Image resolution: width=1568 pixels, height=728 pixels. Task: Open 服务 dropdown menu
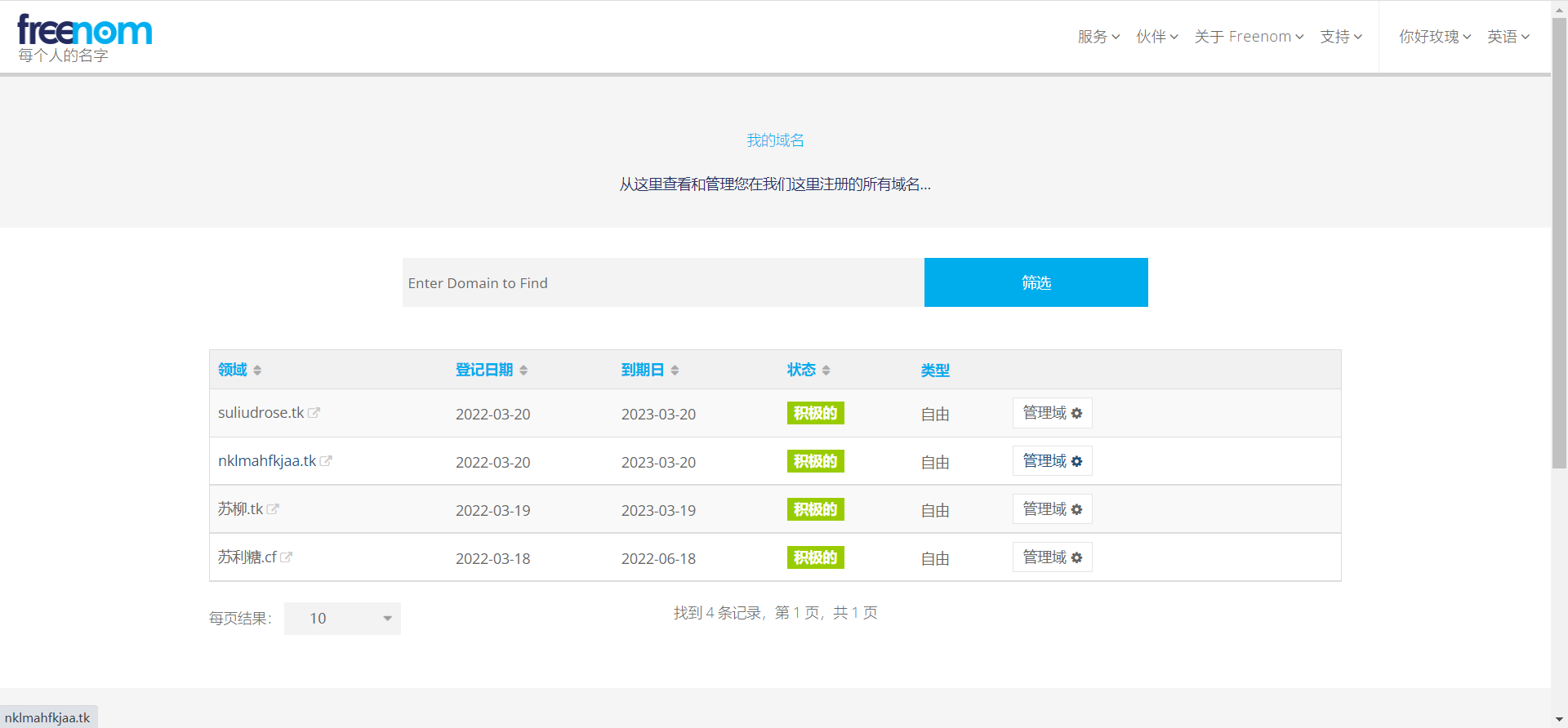1098,37
